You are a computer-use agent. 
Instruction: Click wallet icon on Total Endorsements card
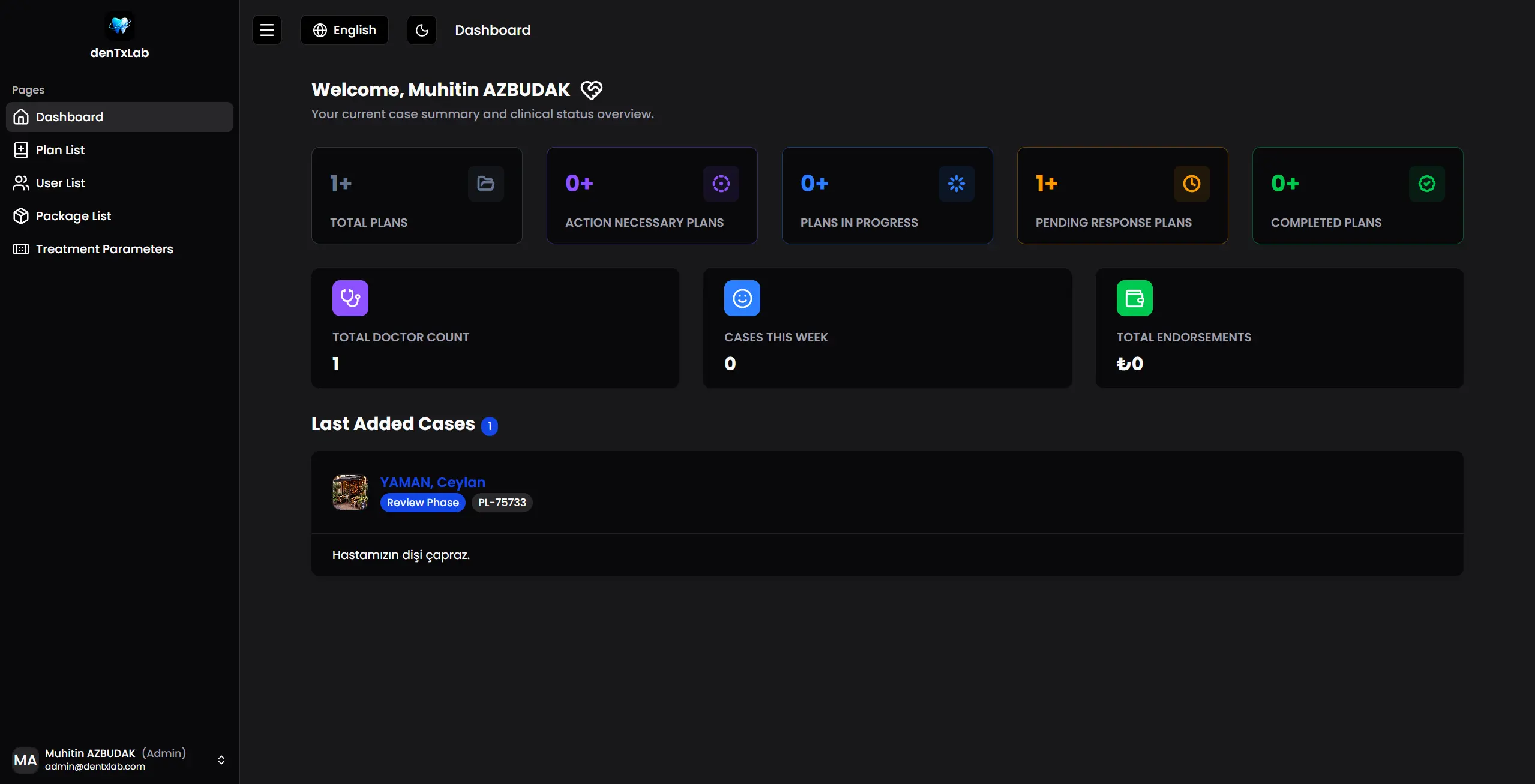click(1134, 298)
